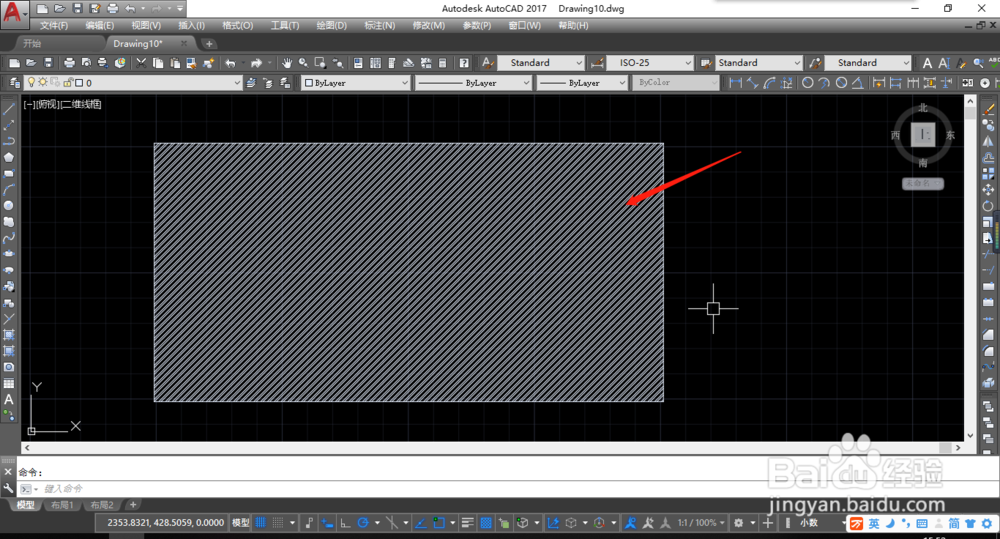
Task: Select the Polygon tool in the draw toolbar
Action: click(9, 157)
